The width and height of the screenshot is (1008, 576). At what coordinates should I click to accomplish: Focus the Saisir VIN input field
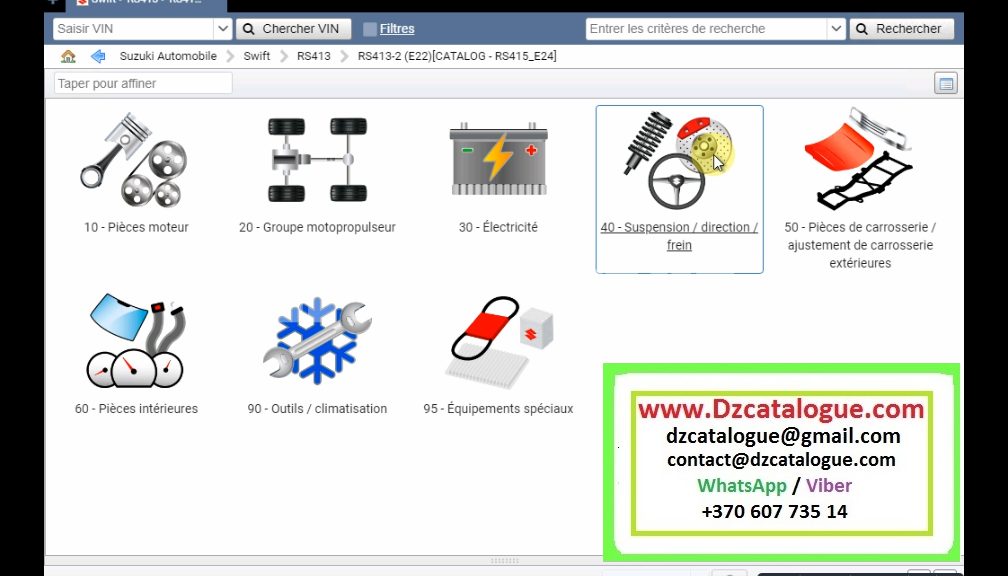pyautogui.click(x=134, y=29)
